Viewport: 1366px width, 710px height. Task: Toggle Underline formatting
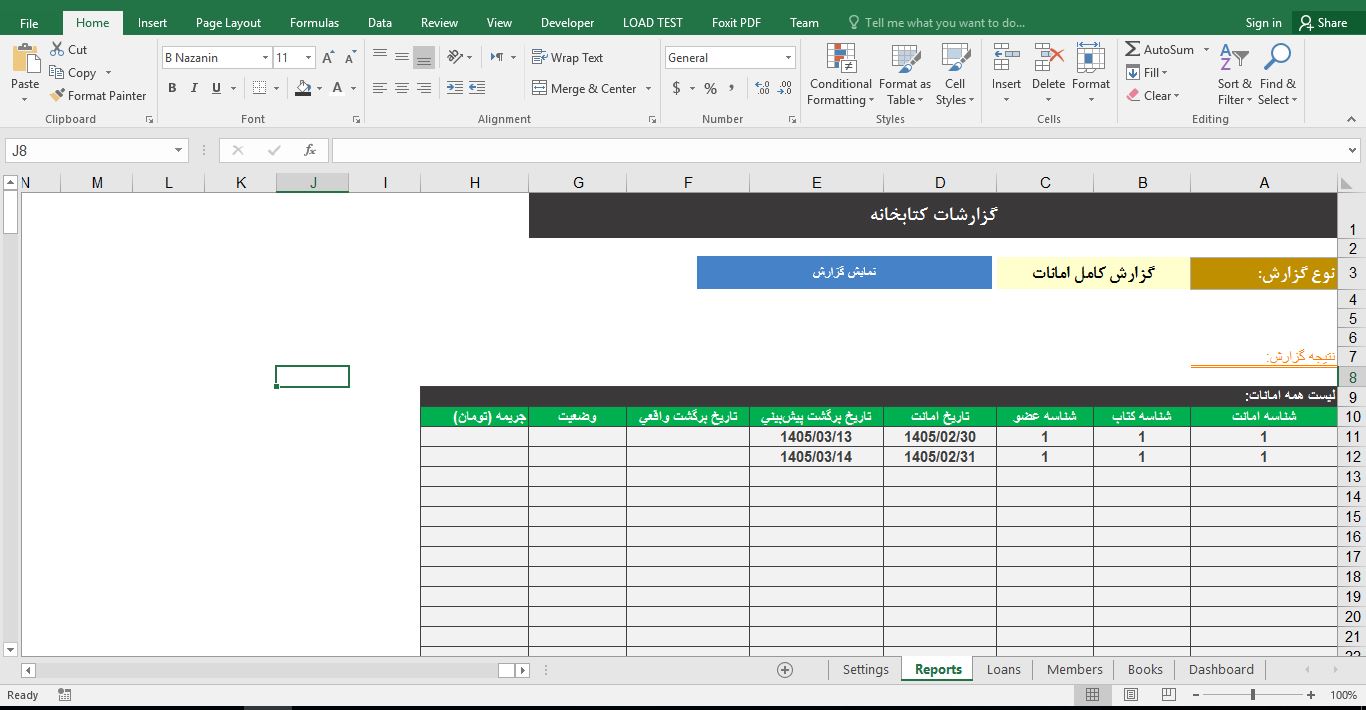pos(217,88)
